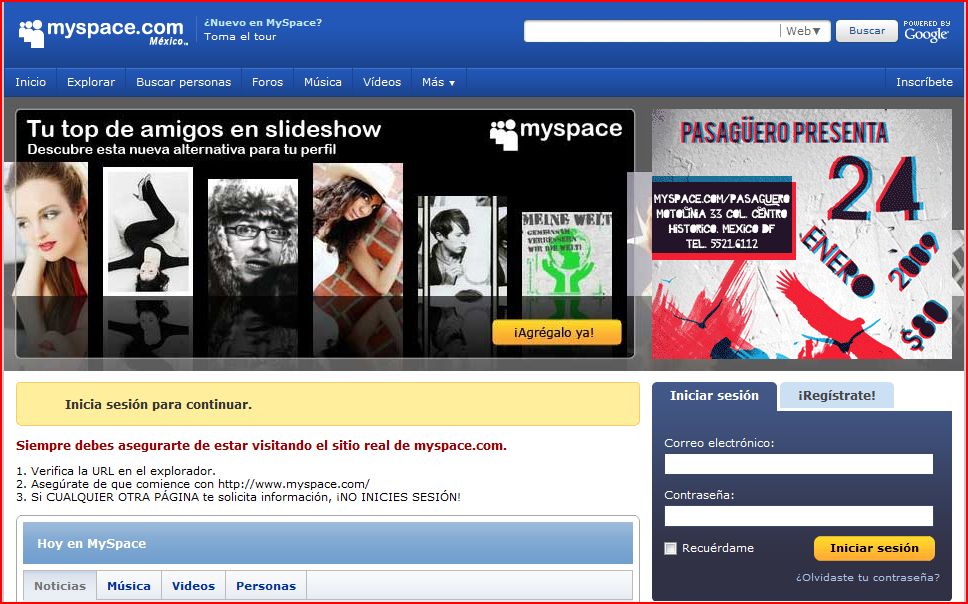Click the Pasagüero Presenta event poster
The width and height of the screenshot is (968, 604).
pos(802,234)
